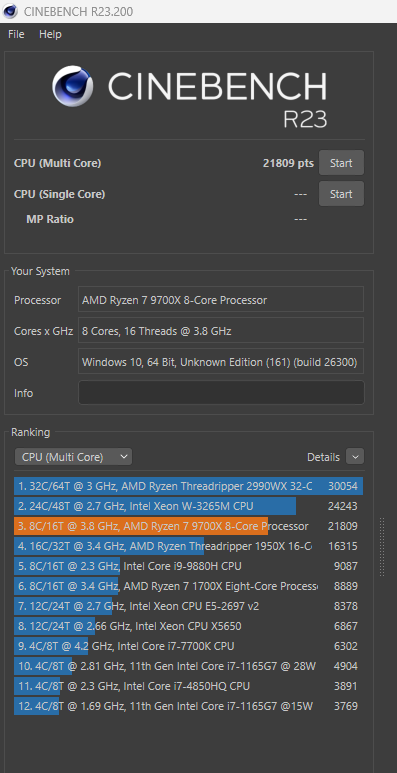The height and width of the screenshot is (773, 397).
Task: Click into the Info input field
Action: 221,393
